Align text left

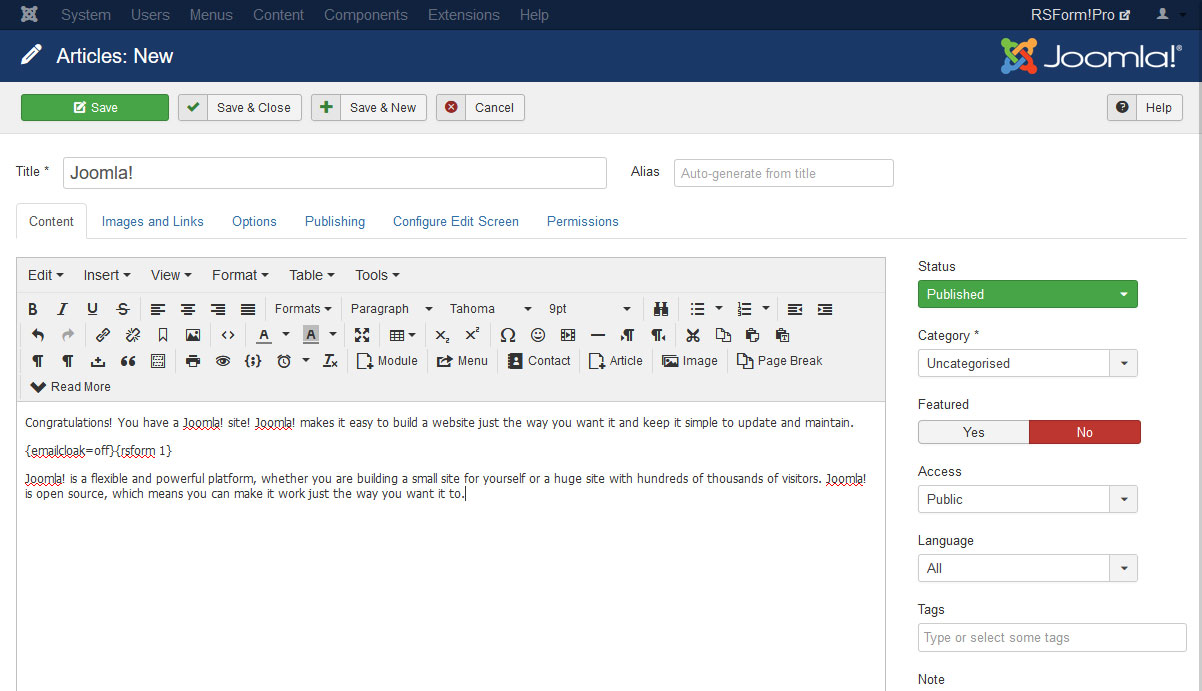pyautogui.click(x=158, y=309)
